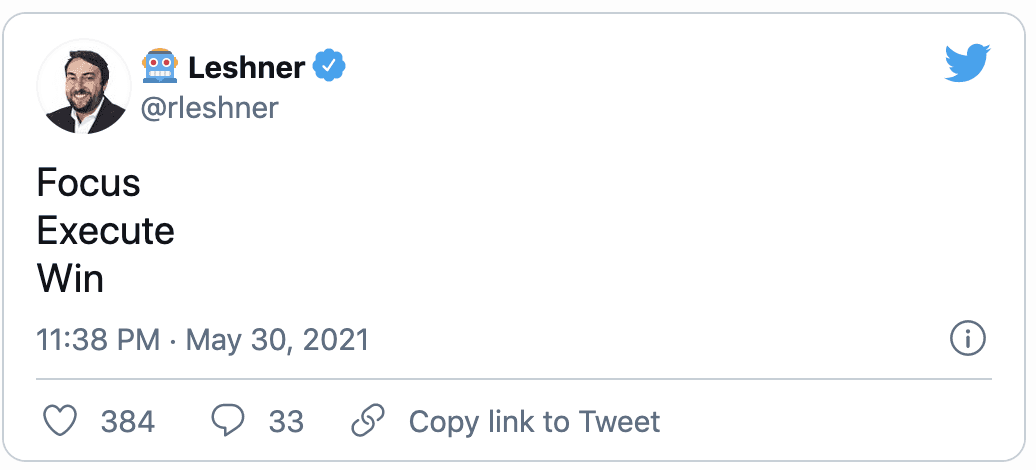Click the May 30, 2021 date

(x=277, y=340)
